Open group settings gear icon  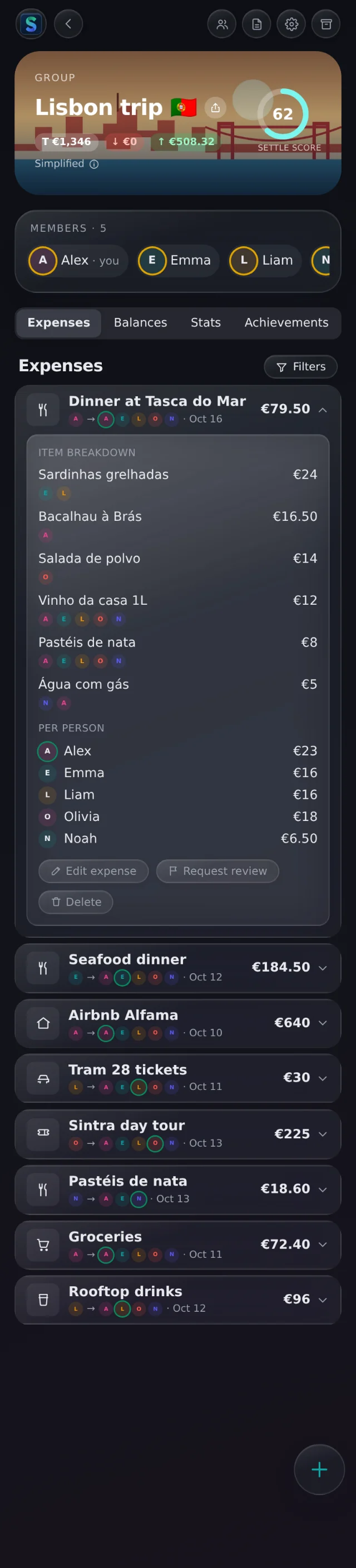[291, 24]
